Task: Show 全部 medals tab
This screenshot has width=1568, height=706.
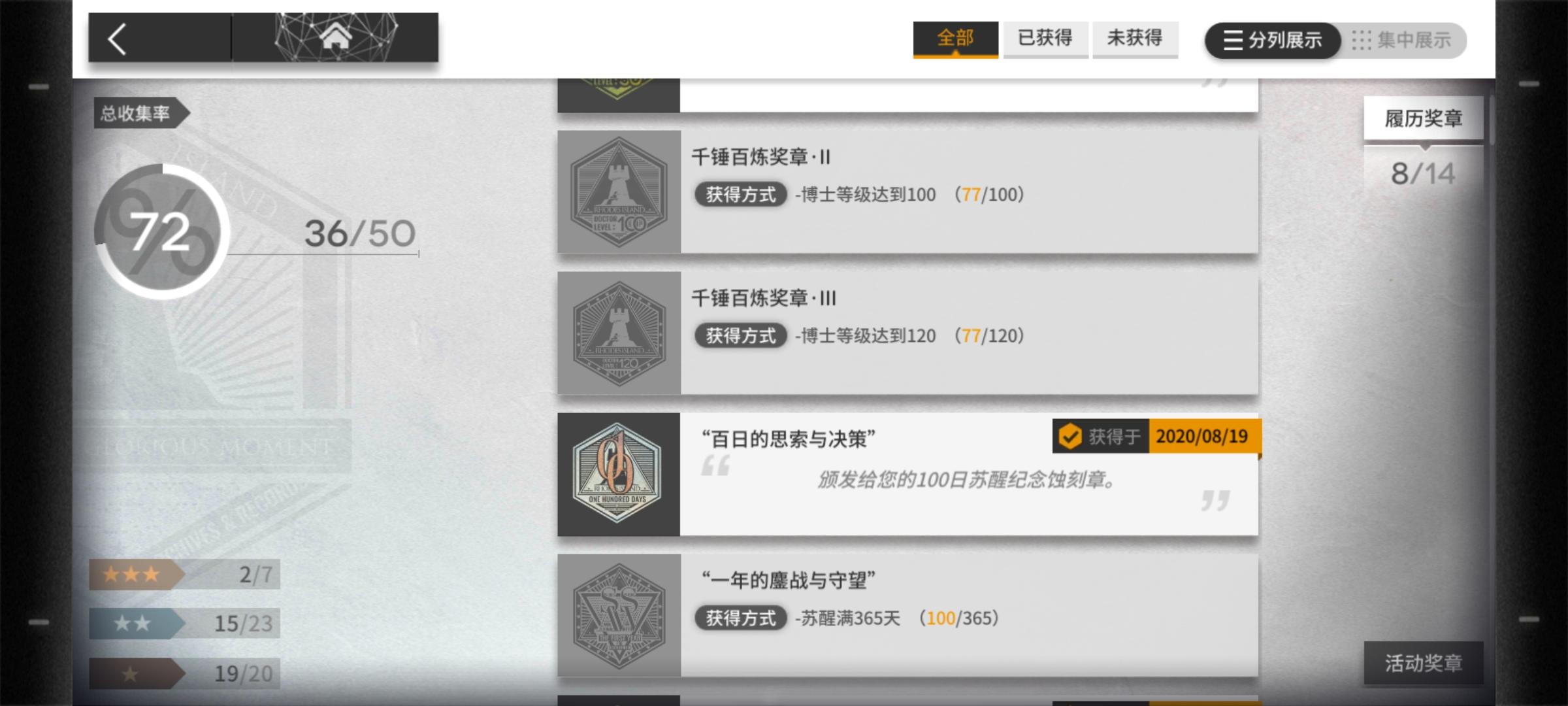Action: [x=955, y=39]
